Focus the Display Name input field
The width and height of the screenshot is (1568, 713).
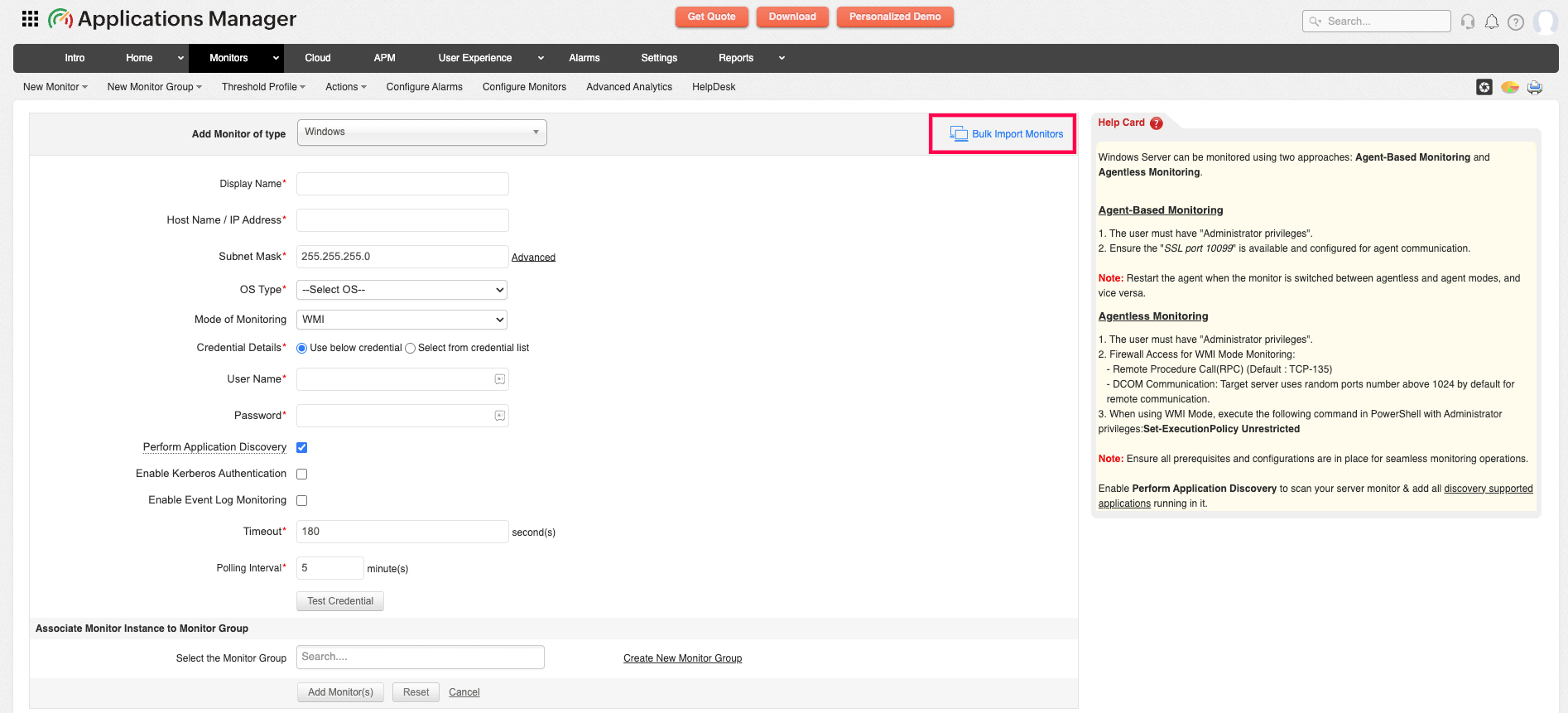tap(402, 184)
